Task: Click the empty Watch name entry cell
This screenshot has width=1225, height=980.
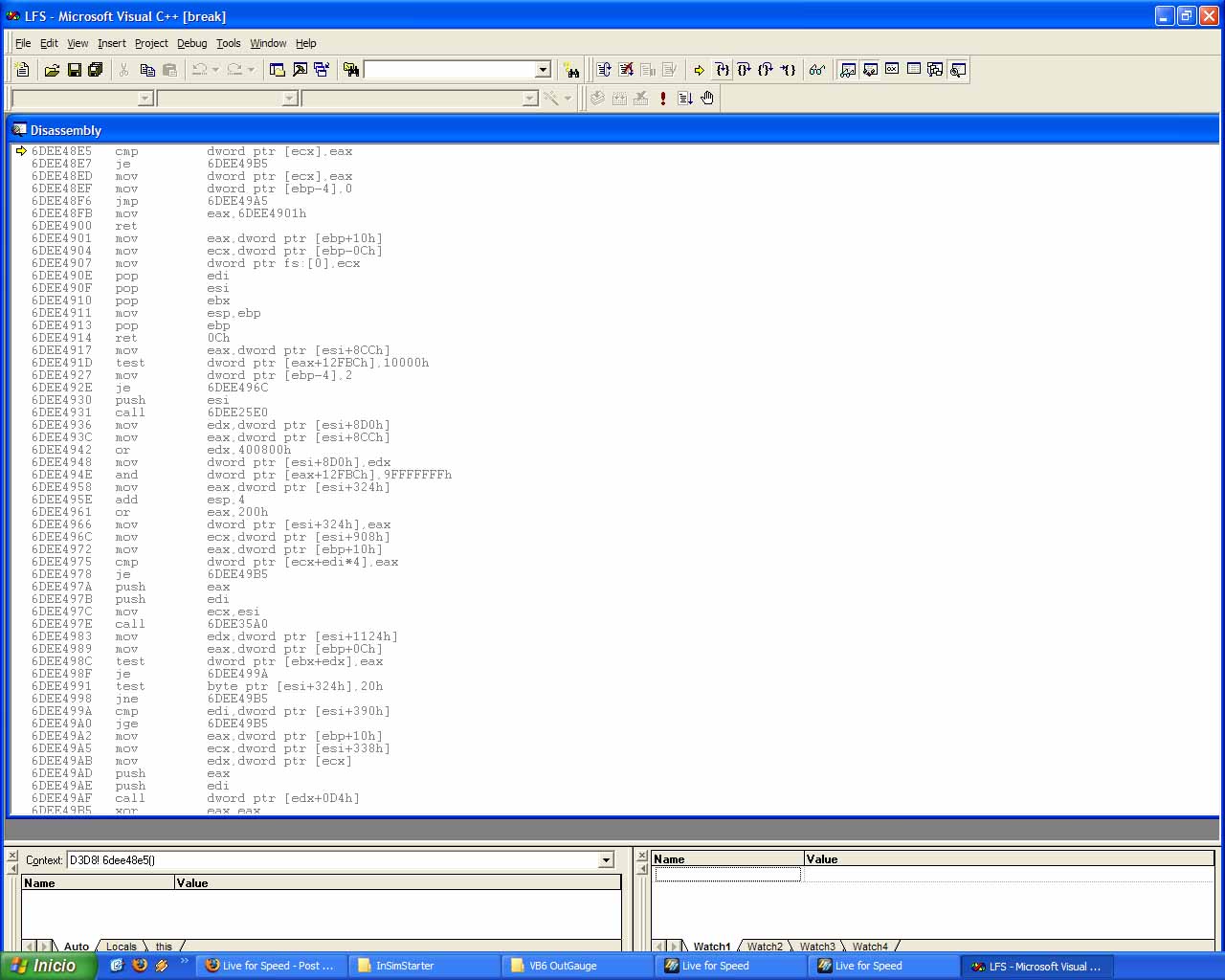Action: (x=727, y=874)
